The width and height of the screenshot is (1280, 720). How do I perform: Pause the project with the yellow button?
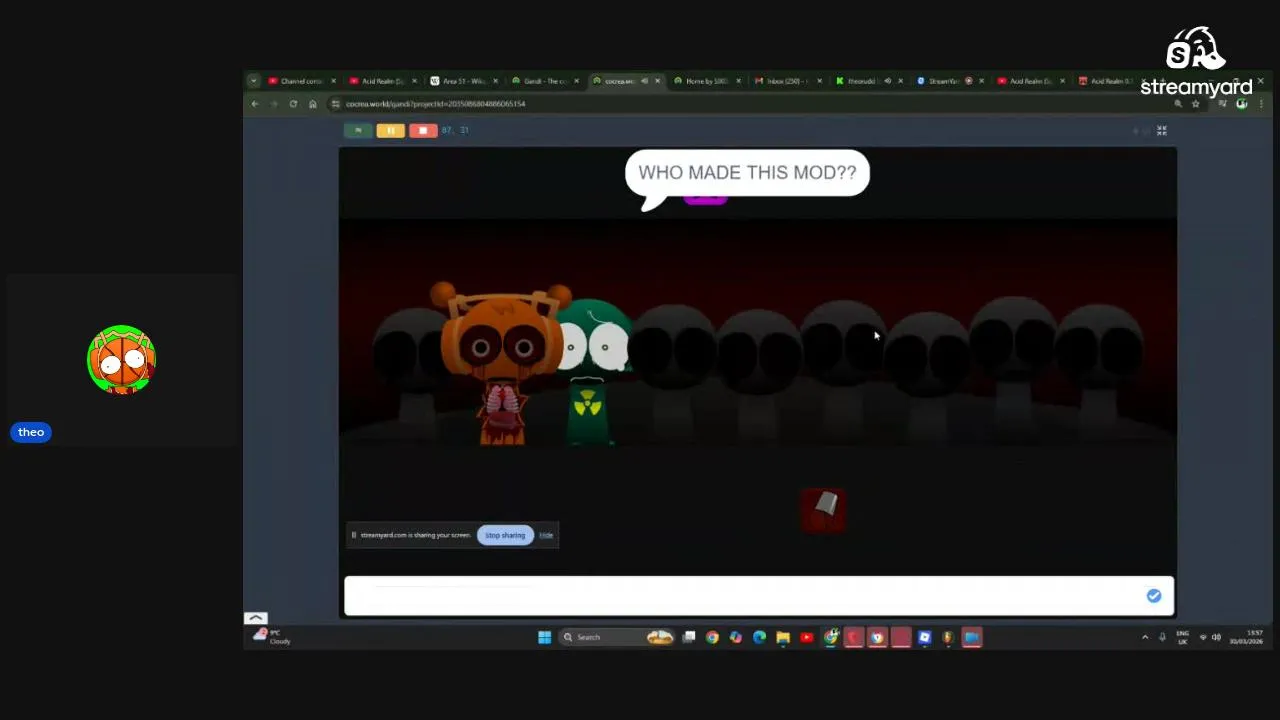pos(390,130)
